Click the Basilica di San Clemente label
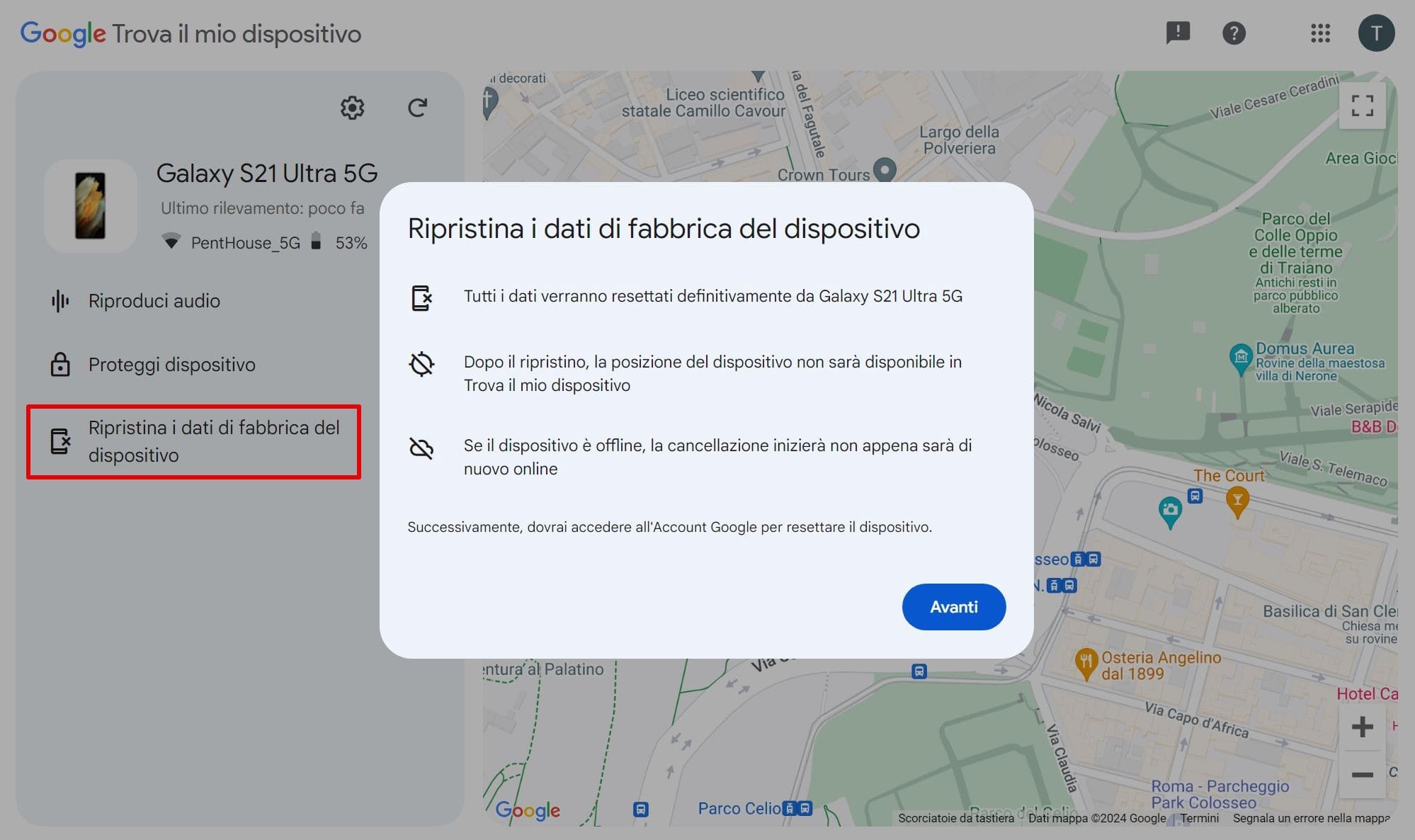 (1329, 611)
